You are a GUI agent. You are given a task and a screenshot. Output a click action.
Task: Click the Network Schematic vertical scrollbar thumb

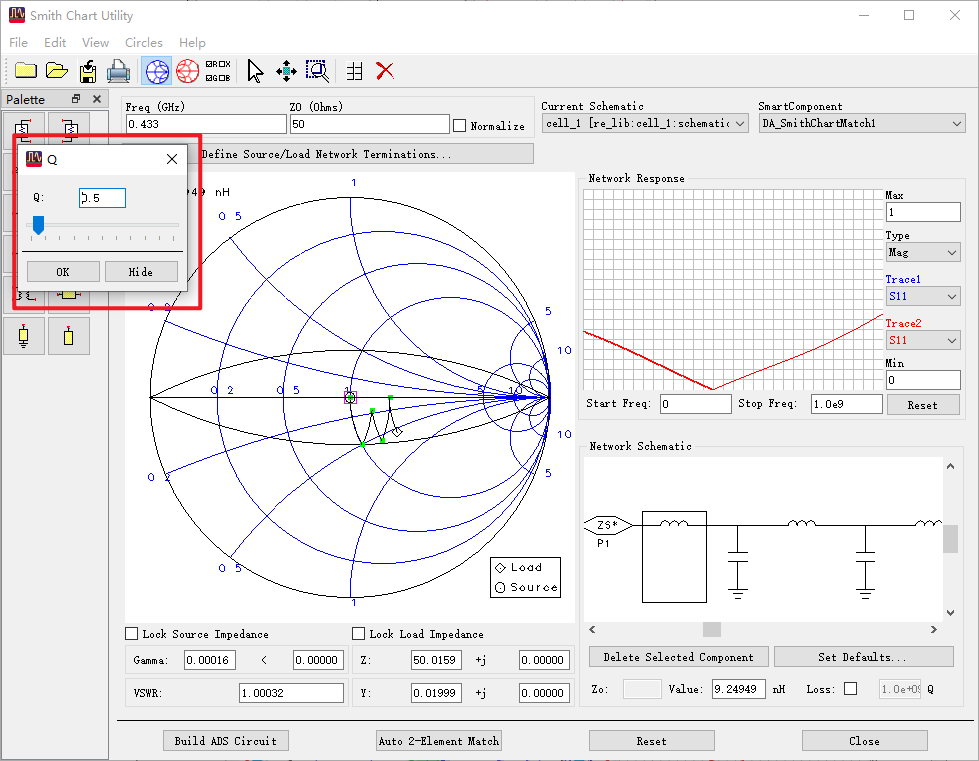point(950,539)
